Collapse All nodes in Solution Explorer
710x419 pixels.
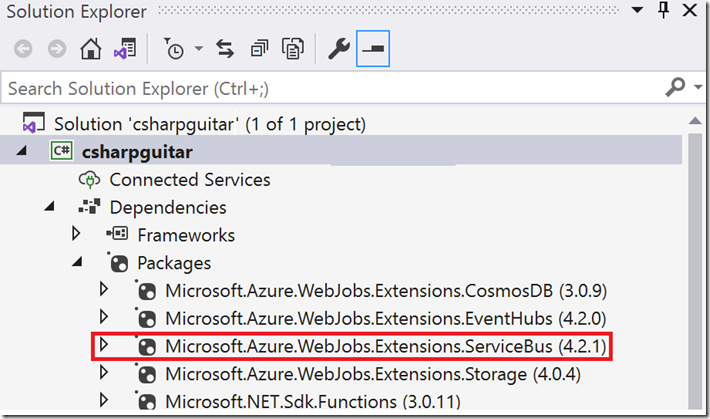click(259, 48)
